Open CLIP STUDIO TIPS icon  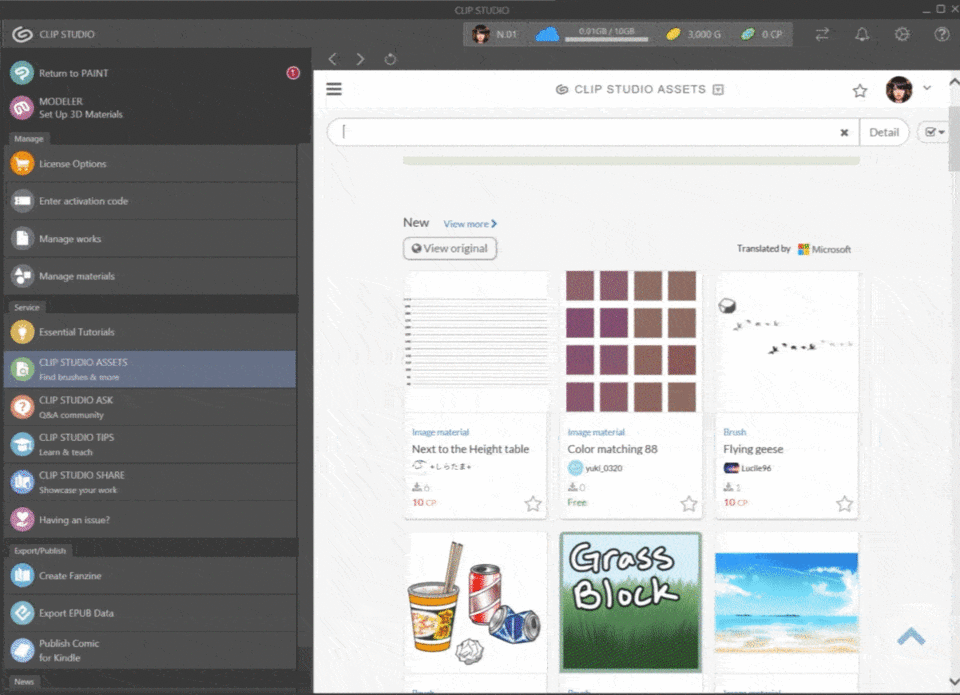[22, 445]
